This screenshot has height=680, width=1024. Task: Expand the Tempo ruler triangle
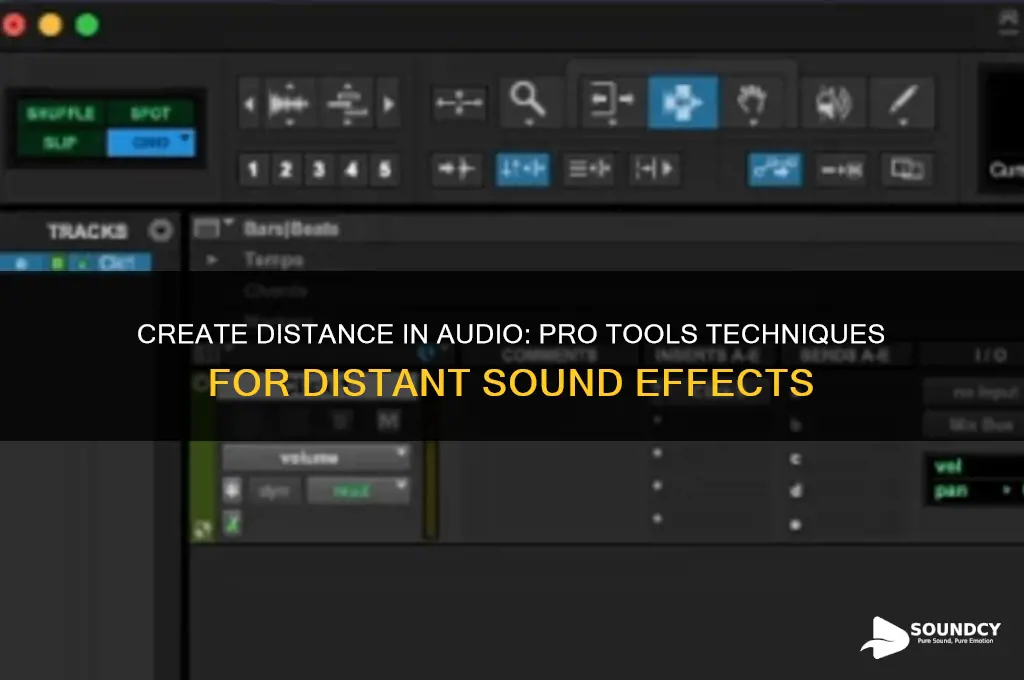click(x=211, y=260)
